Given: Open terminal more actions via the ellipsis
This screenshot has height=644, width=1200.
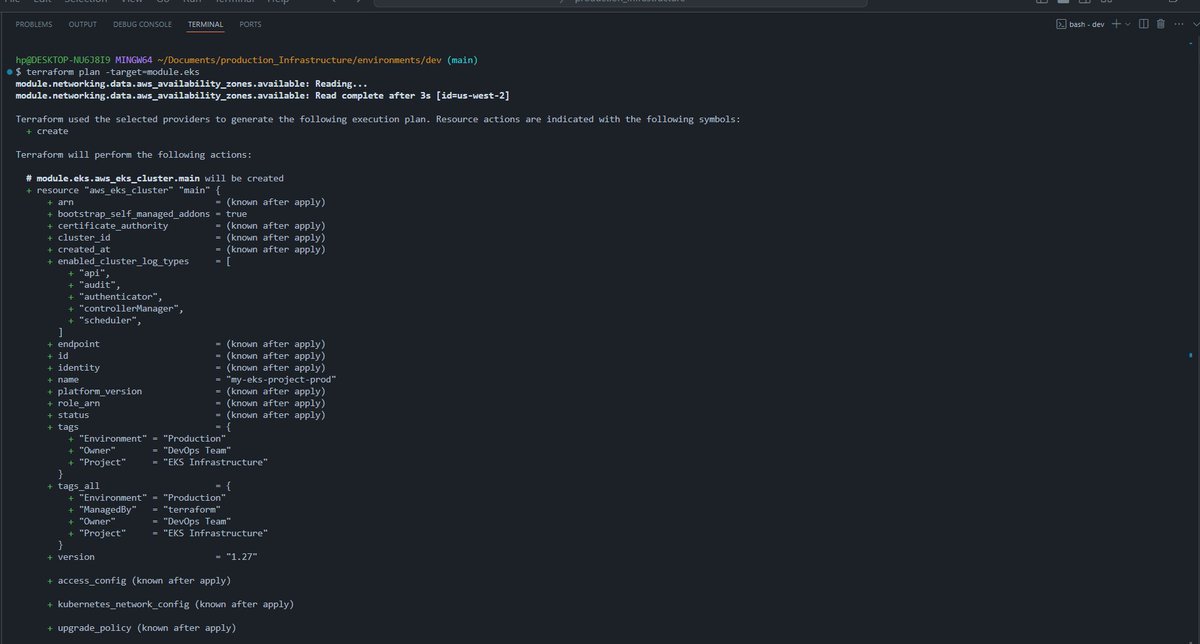Looking at the screenshot, I should click(x=1178, y=24).
